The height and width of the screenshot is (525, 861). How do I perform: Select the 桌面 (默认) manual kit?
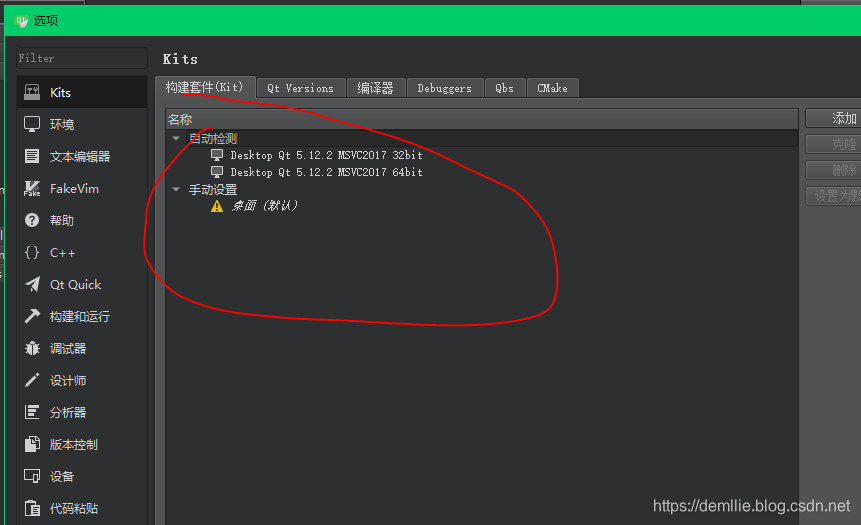(x=265, y=206)
